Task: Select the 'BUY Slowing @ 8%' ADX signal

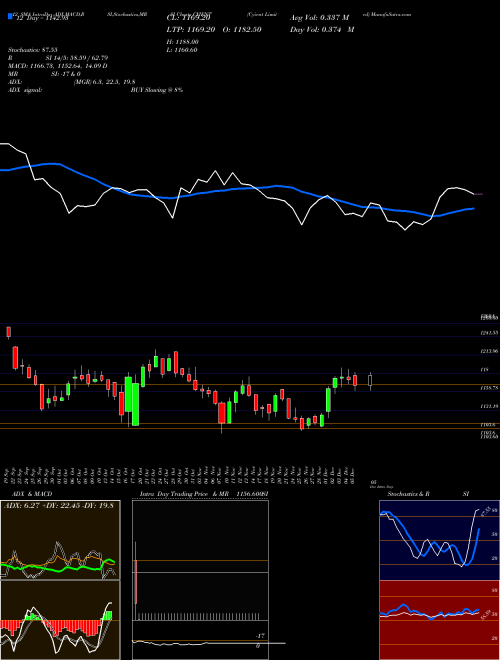Action: [157, 90]
